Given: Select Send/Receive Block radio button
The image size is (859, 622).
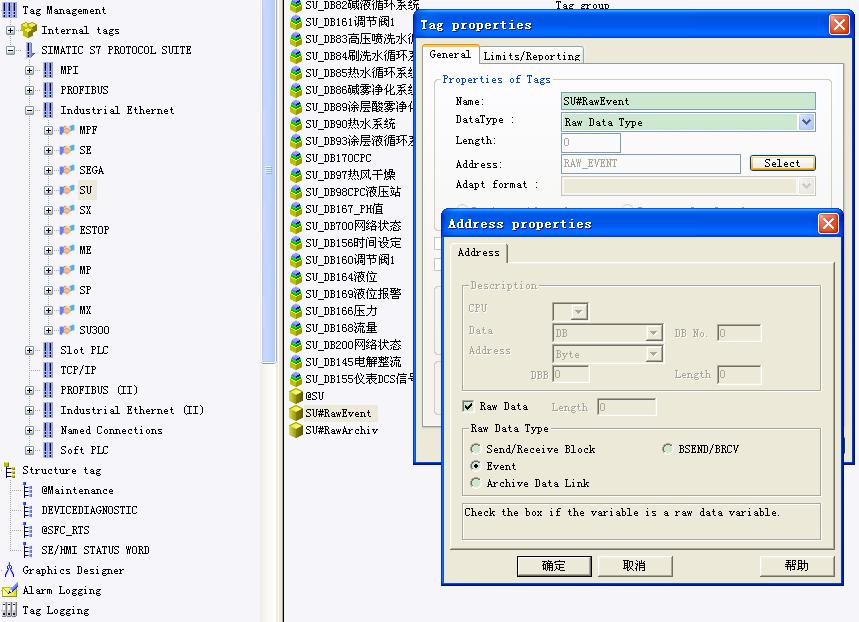Looking at the screenshot, I should (475, 449).
